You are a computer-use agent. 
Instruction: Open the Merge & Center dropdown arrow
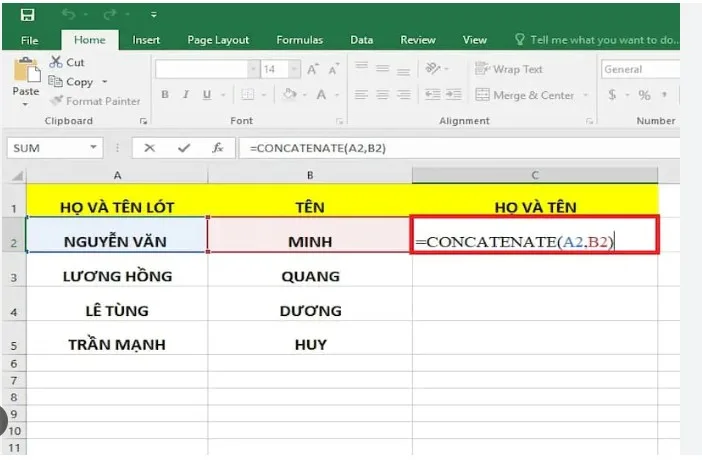[x=586, y=95]
